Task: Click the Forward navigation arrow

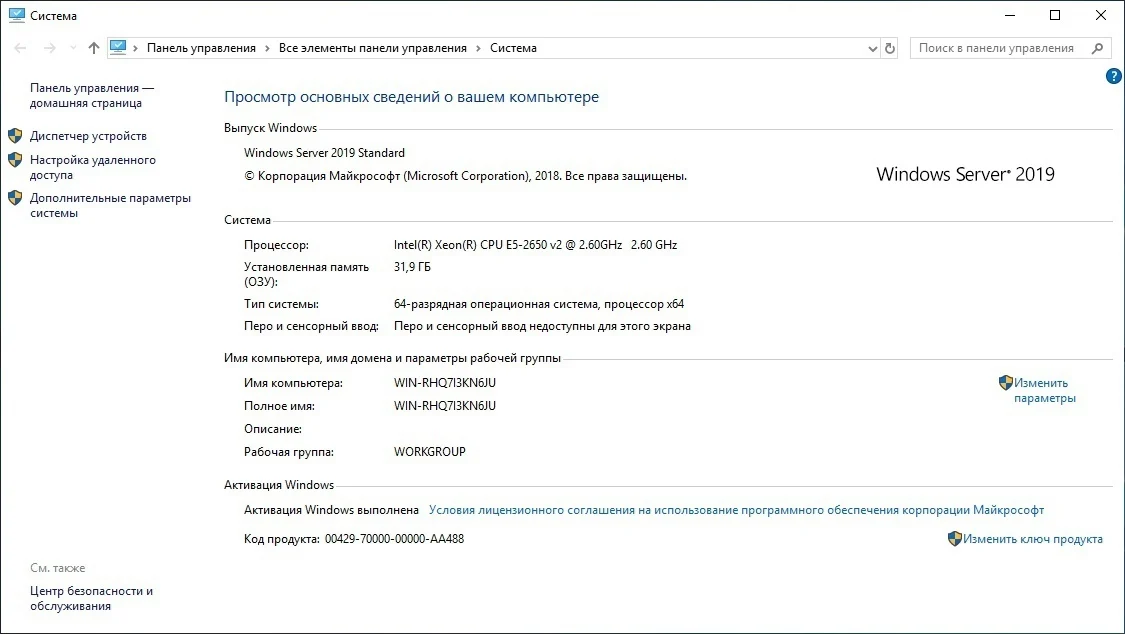Action: coord(50,48)
